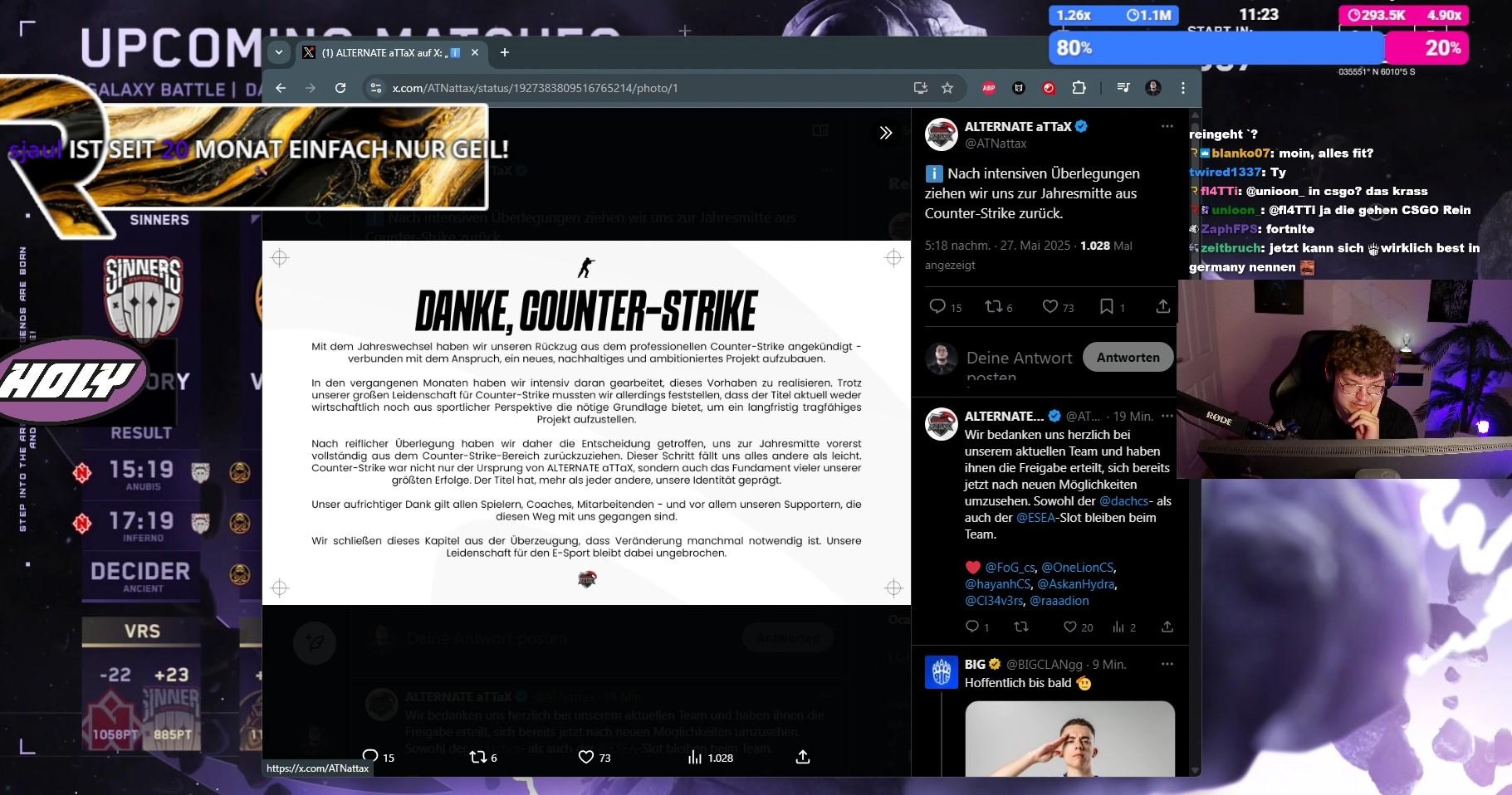Install app icon in the address bar
Screen dimensions: 1512x795
click(920, 88)
